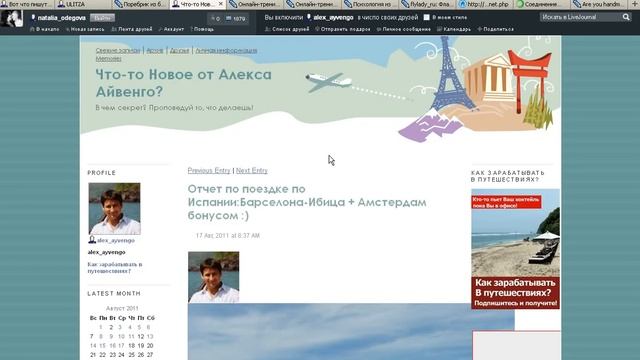The height and width of the screenshot is (360, 640).
Task: Open the post title Отчет по поездке по Испании
Action: [307, 202]
